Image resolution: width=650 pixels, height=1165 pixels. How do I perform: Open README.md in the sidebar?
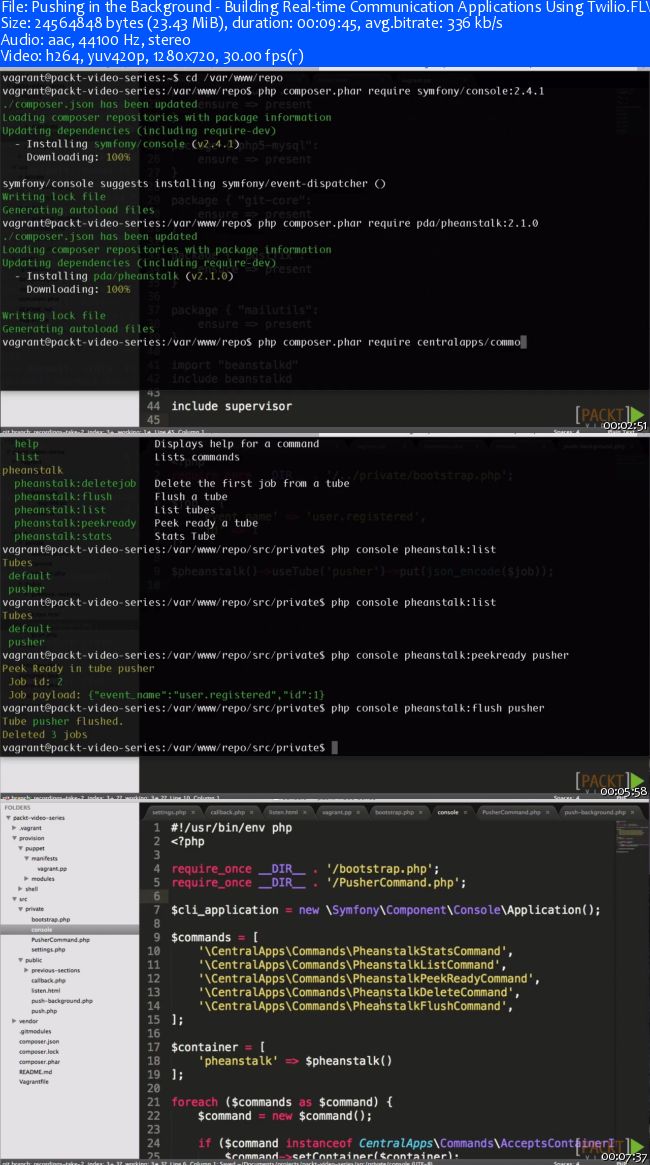pyautogui.click(x=36, y=1072)
